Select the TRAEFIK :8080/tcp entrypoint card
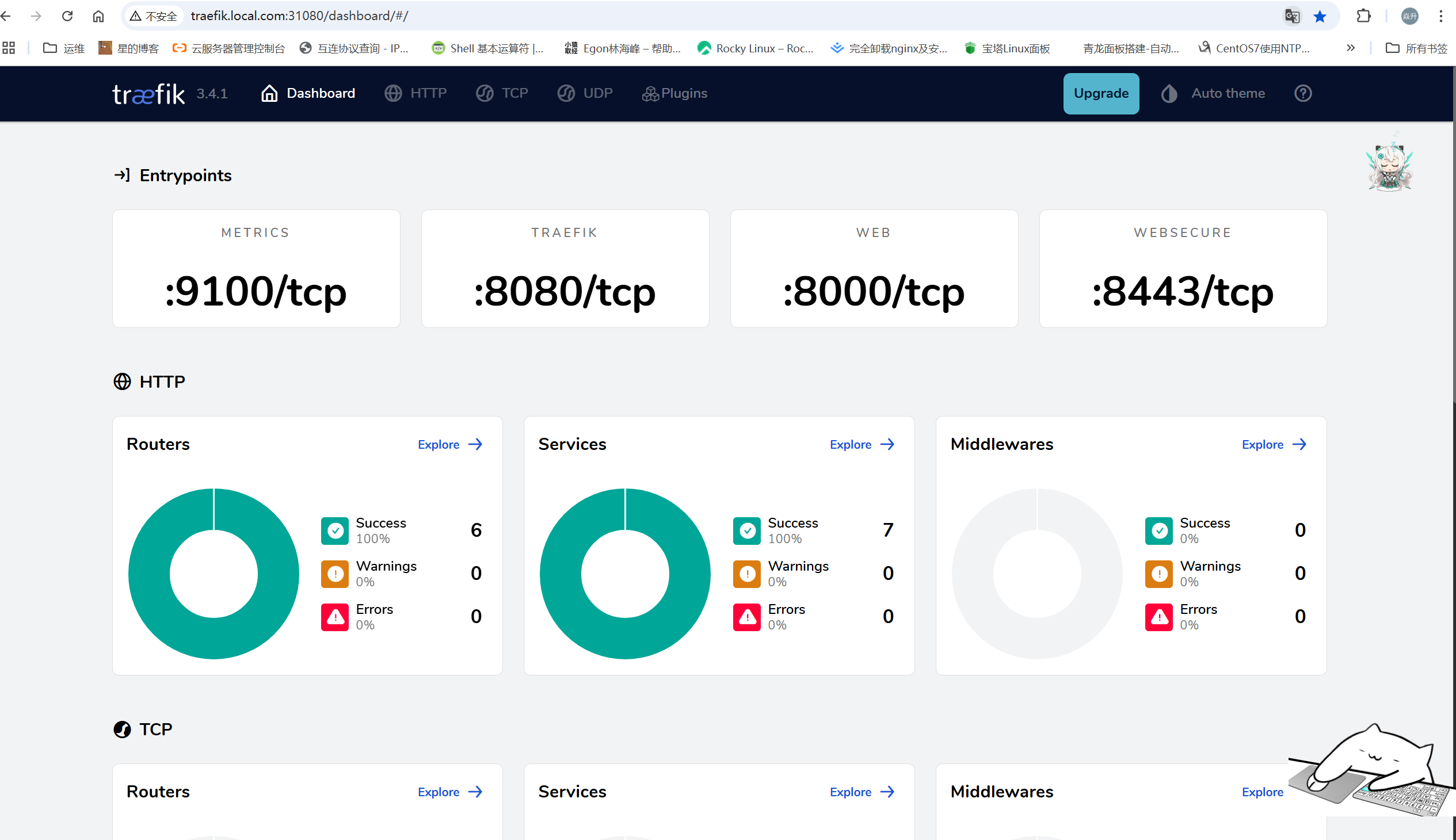Viewport: 1456px width, 840px height. [565, 268]
